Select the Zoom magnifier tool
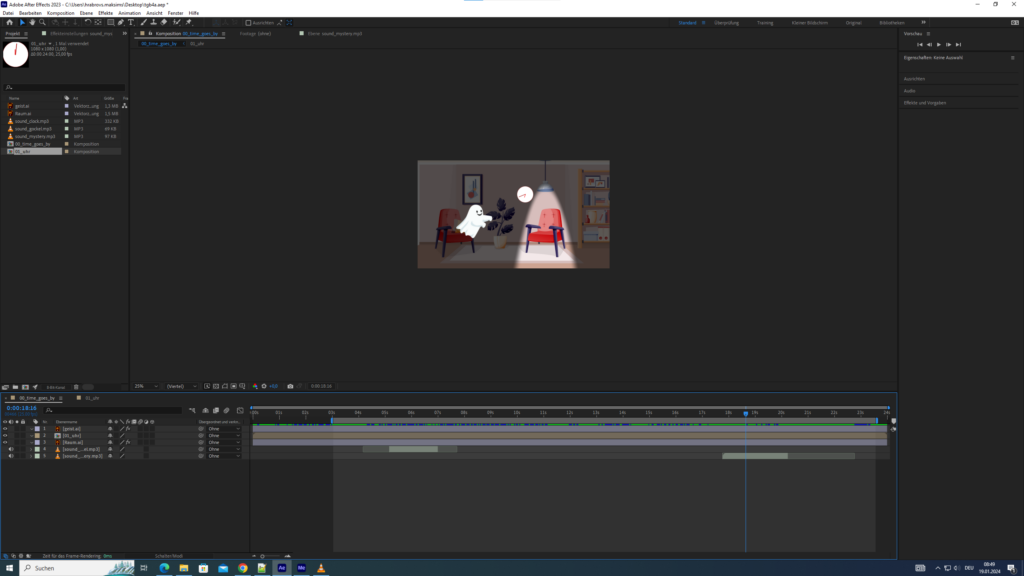Viewport: 1024px width, 576px height. tap(42, 22)
